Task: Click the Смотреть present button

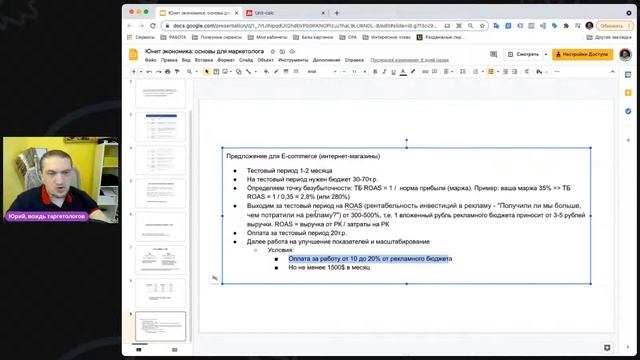Action: 523,54
